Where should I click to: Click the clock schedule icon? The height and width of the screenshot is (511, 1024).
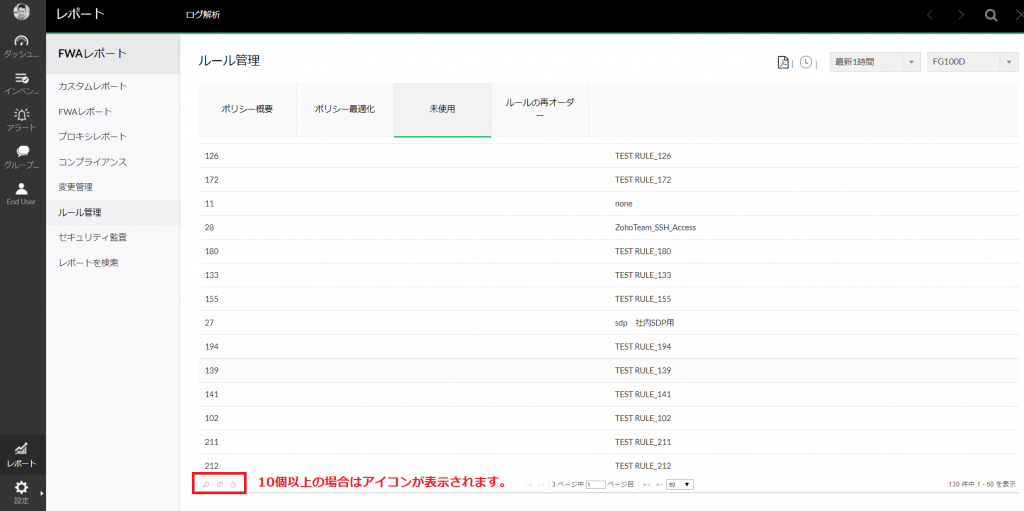806,62
